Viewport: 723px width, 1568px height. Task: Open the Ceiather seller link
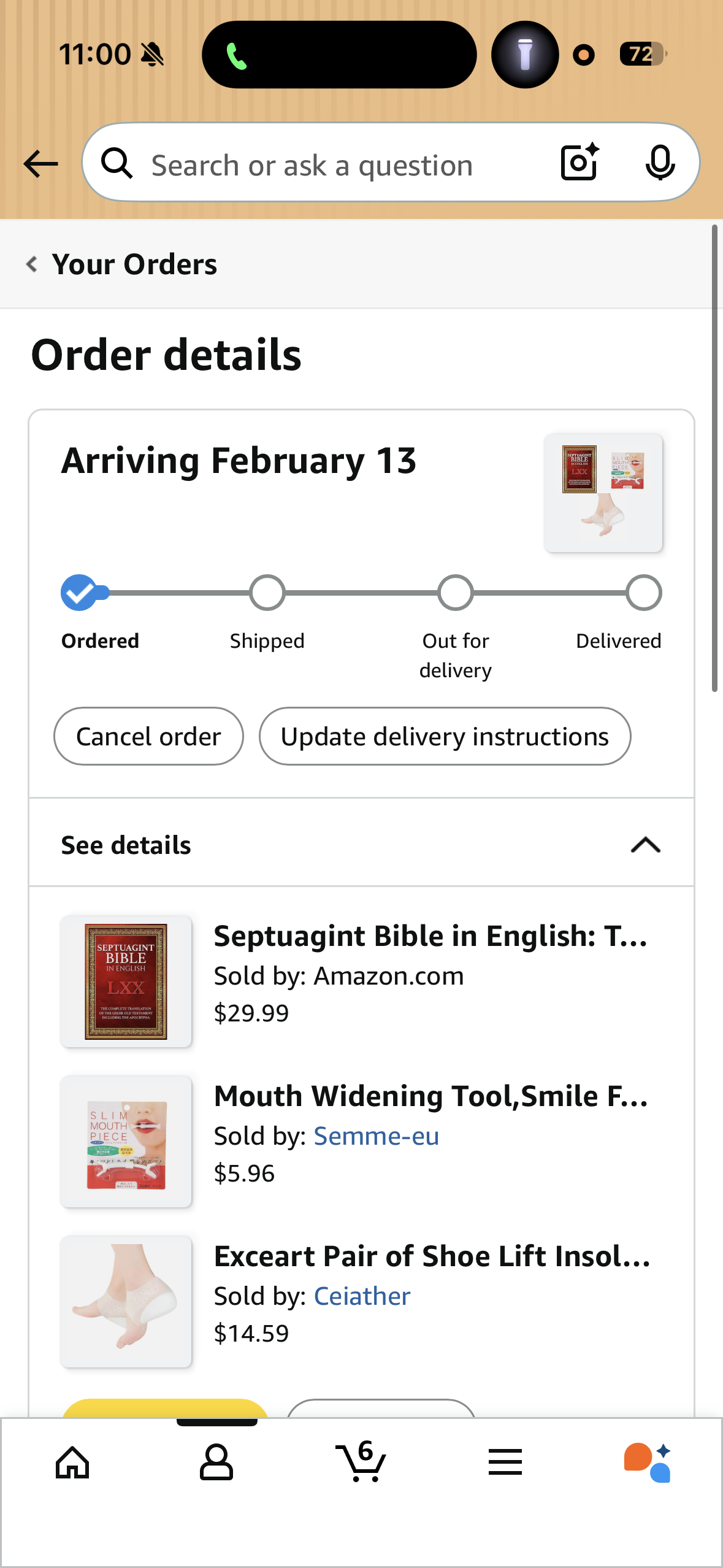coord(362,1296)
